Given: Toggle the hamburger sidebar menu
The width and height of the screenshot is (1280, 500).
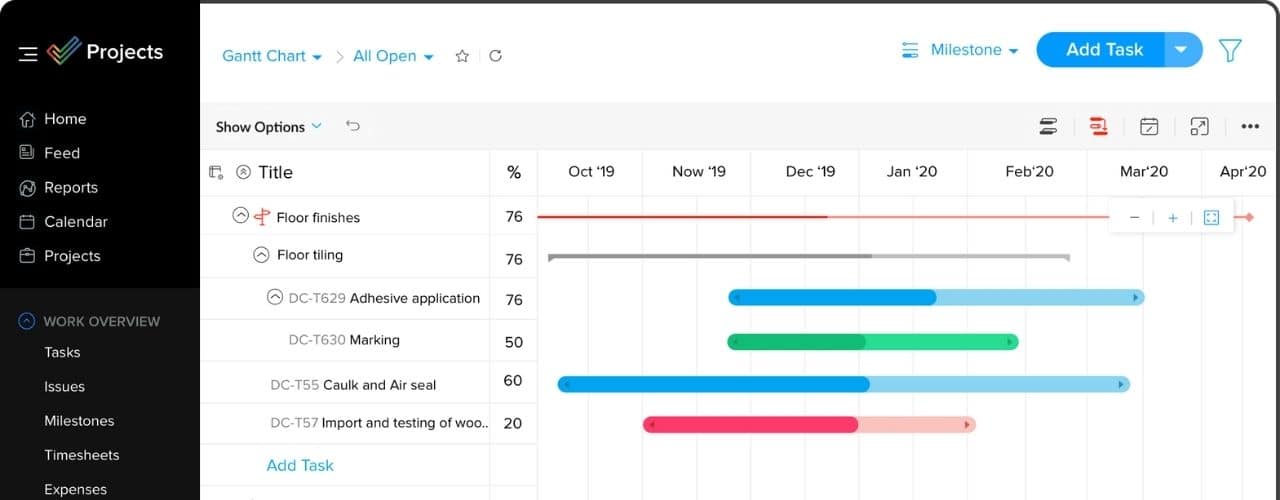Looking at the screenshot, I should click(x=27, y=53).
